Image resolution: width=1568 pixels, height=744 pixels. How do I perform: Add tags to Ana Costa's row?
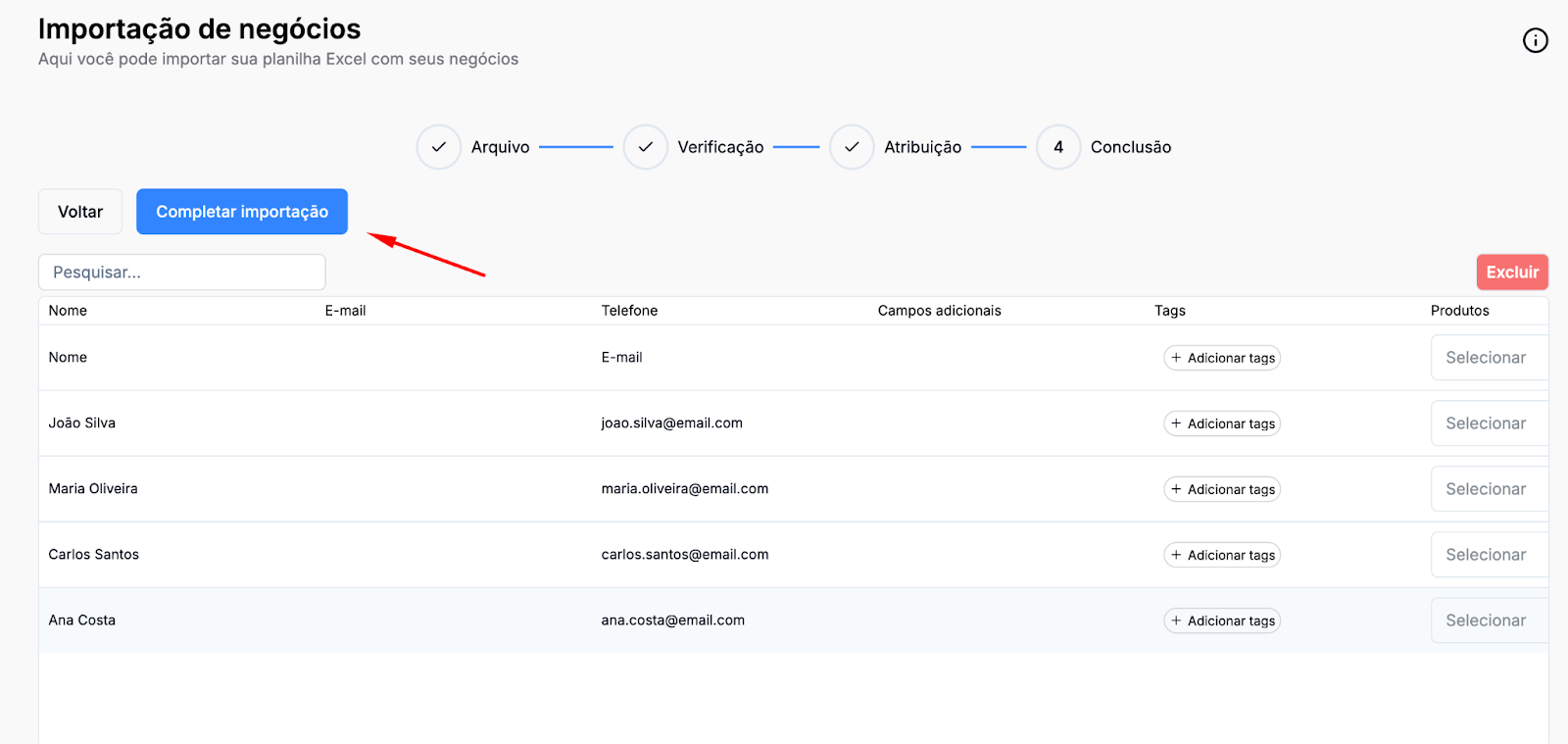(x=1222, y=620)
